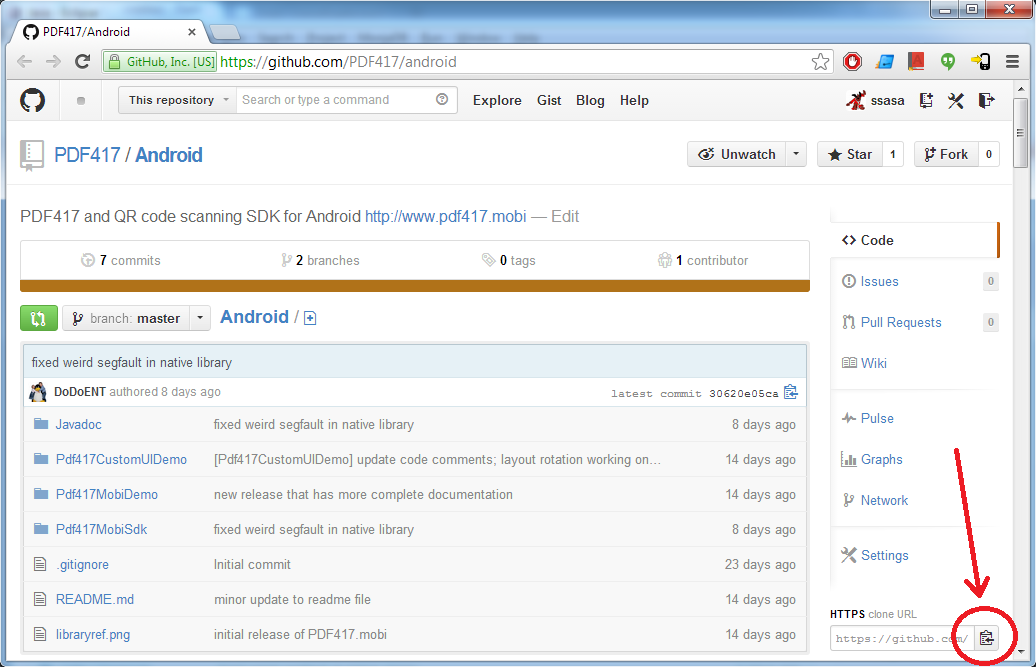Open This repository search scope dropdown
1036x667 pixels.
click(x=177, y=100)
